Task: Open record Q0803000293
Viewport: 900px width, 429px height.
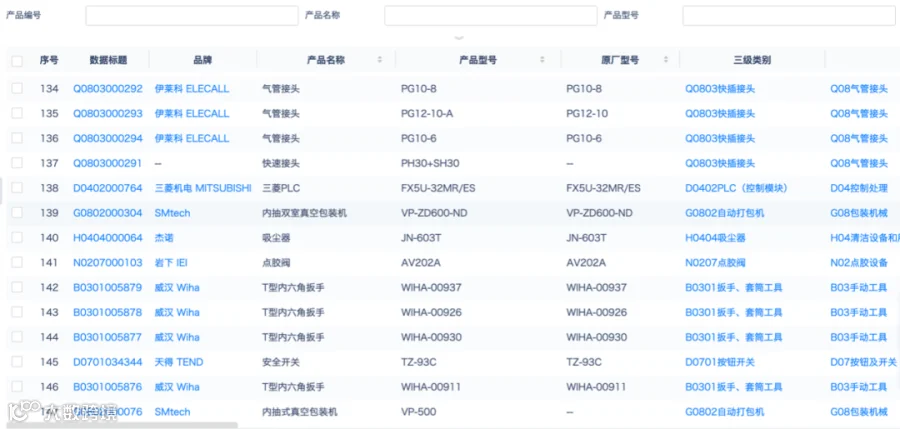Action: coord(107,113)
